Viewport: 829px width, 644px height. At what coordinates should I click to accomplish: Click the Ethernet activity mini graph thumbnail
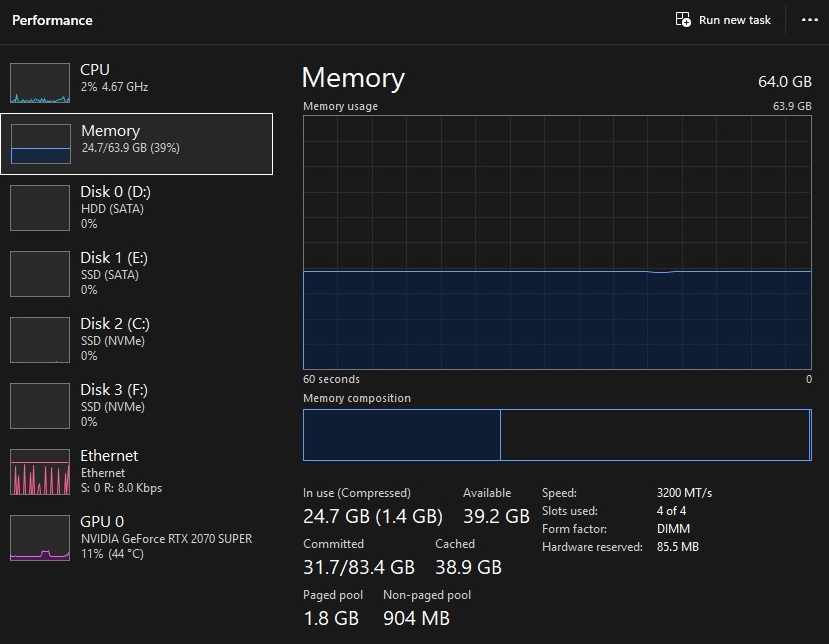click(x=40, y=472)
